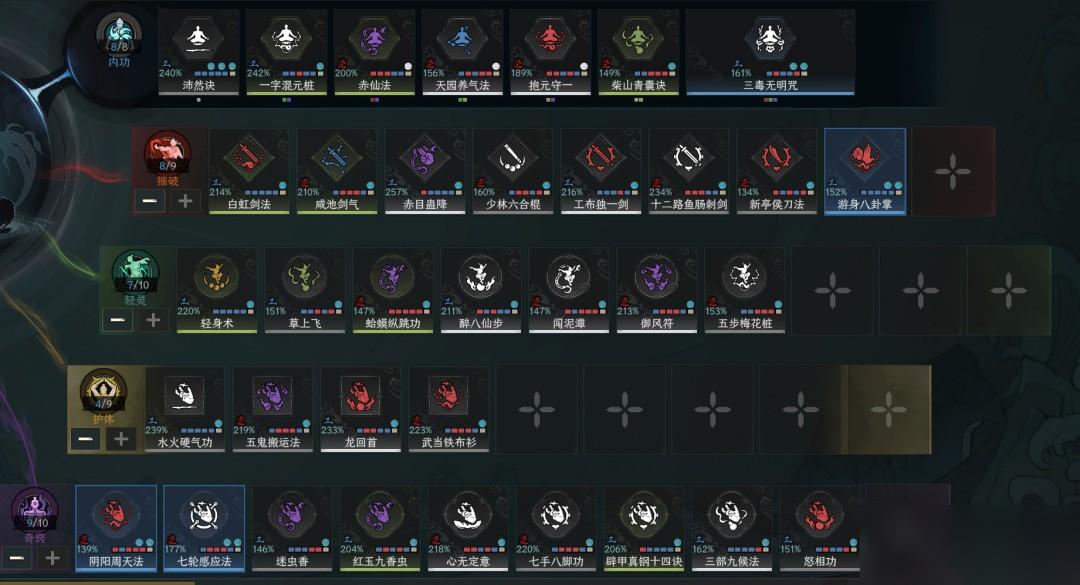This screenshot has width=1080, height=585.
Task: Choose the 游身八卦掌 highlighted skill
Action: (x=864, y=171)
